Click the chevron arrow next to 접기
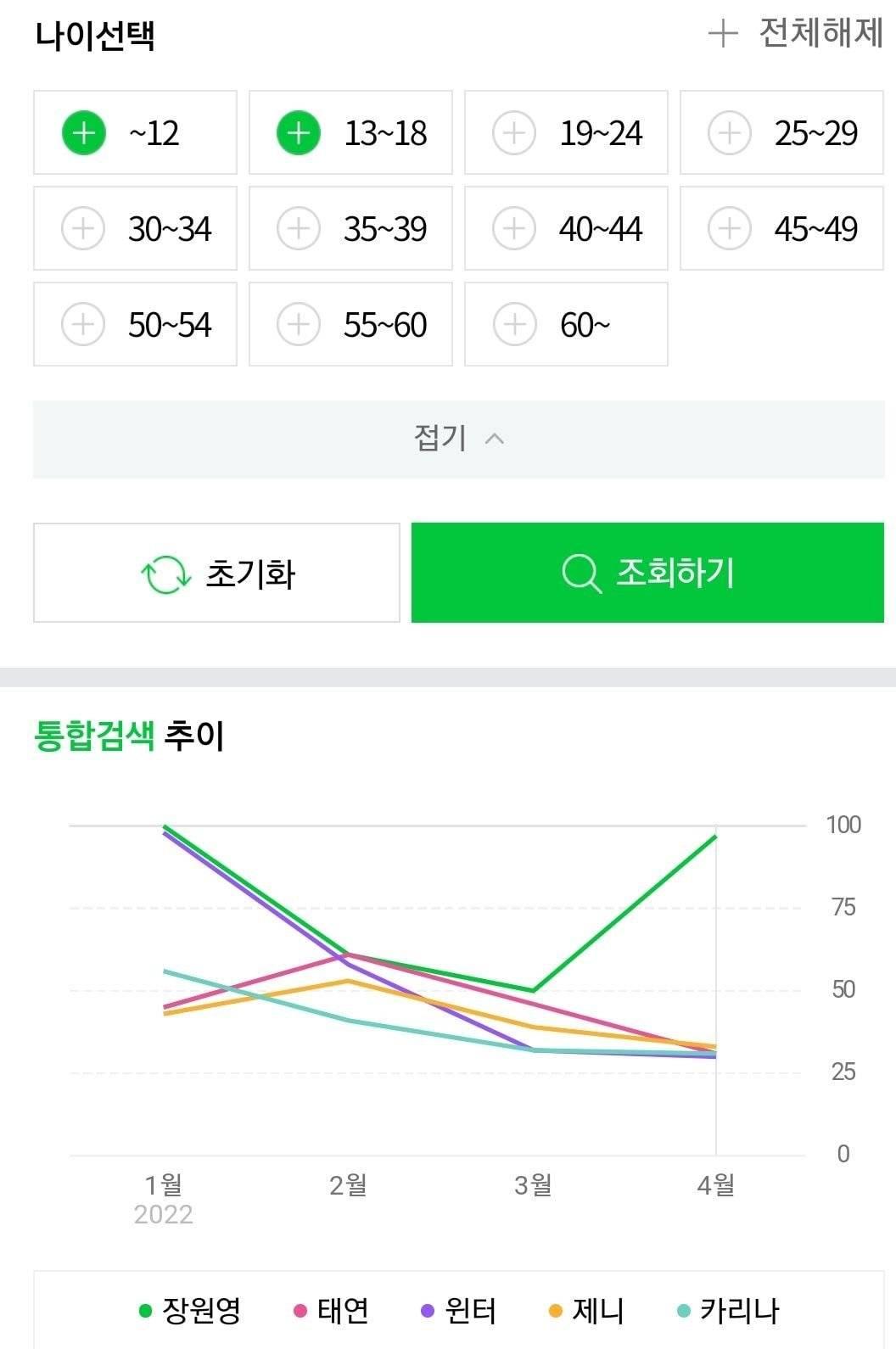 [494, 439]
